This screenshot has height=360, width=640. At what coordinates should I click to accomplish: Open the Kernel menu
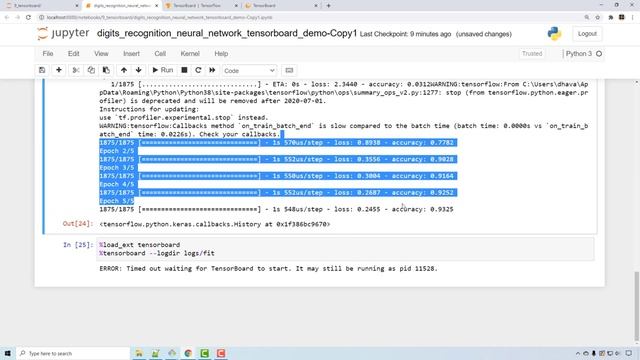click(x=190, y=54)
